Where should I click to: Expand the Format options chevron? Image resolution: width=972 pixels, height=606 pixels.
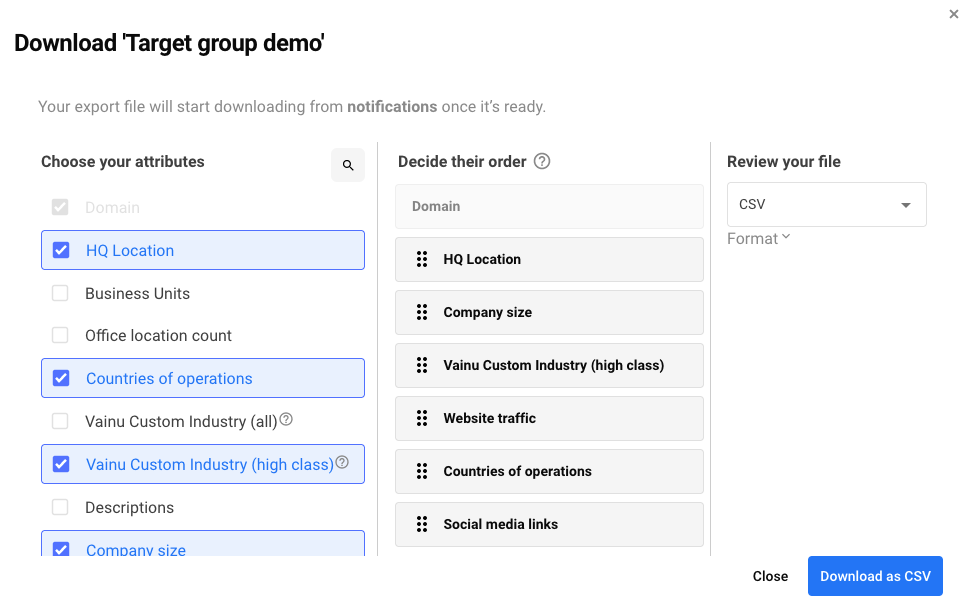click(786, 237)
